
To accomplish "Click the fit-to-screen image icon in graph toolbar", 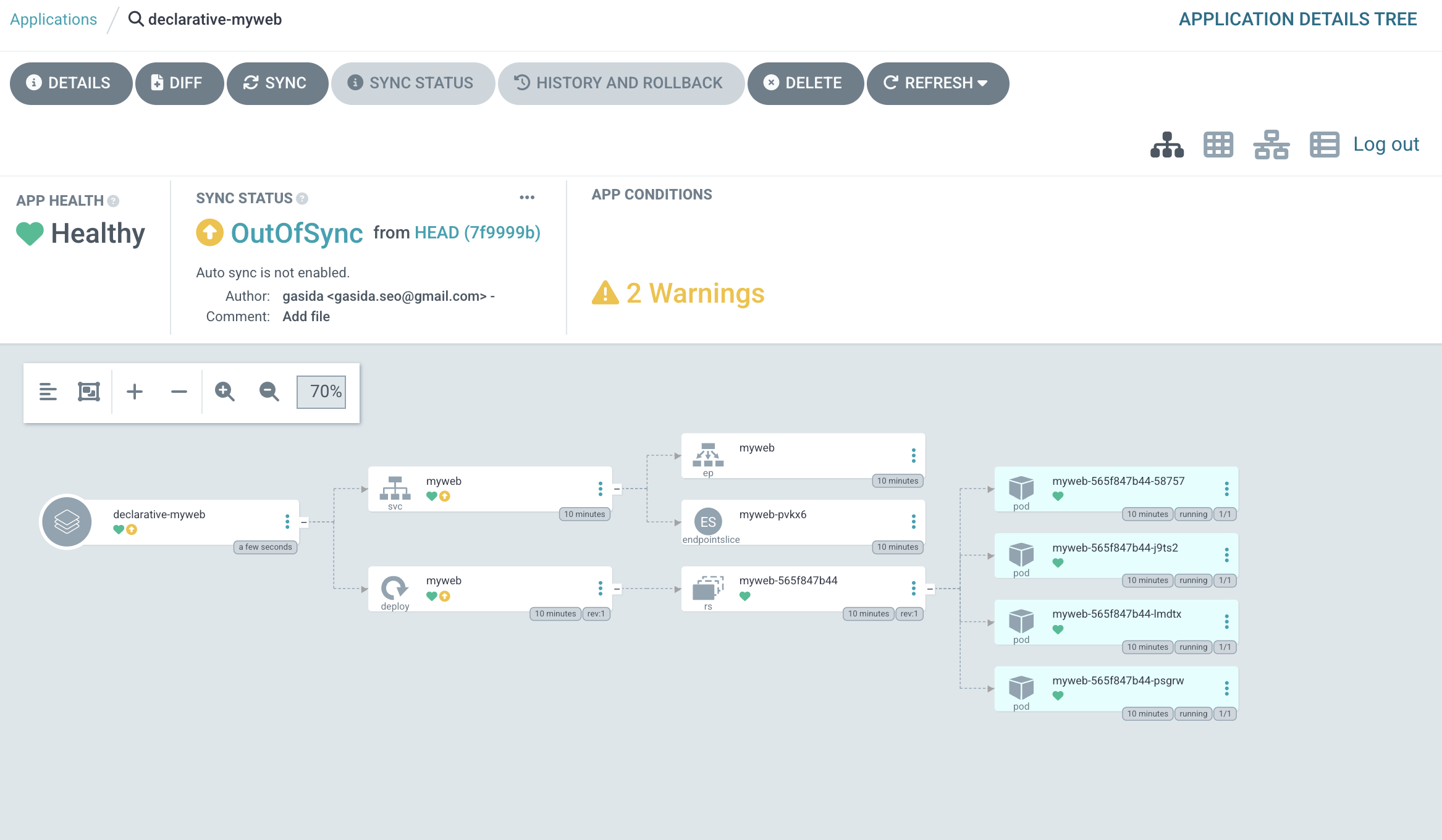I will [89, 392].
